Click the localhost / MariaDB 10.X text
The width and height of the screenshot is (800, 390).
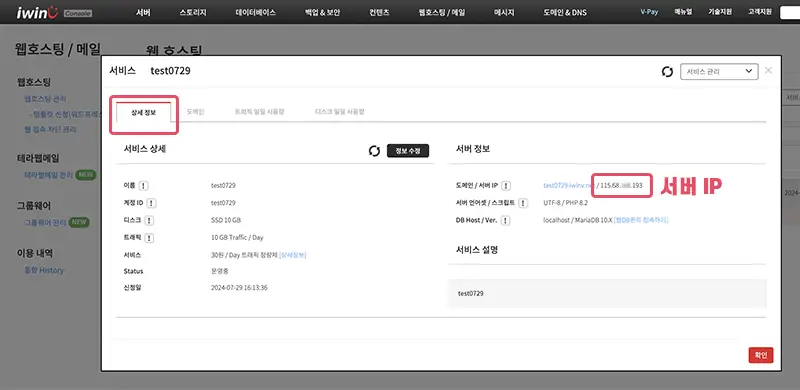tap(578, 220)
